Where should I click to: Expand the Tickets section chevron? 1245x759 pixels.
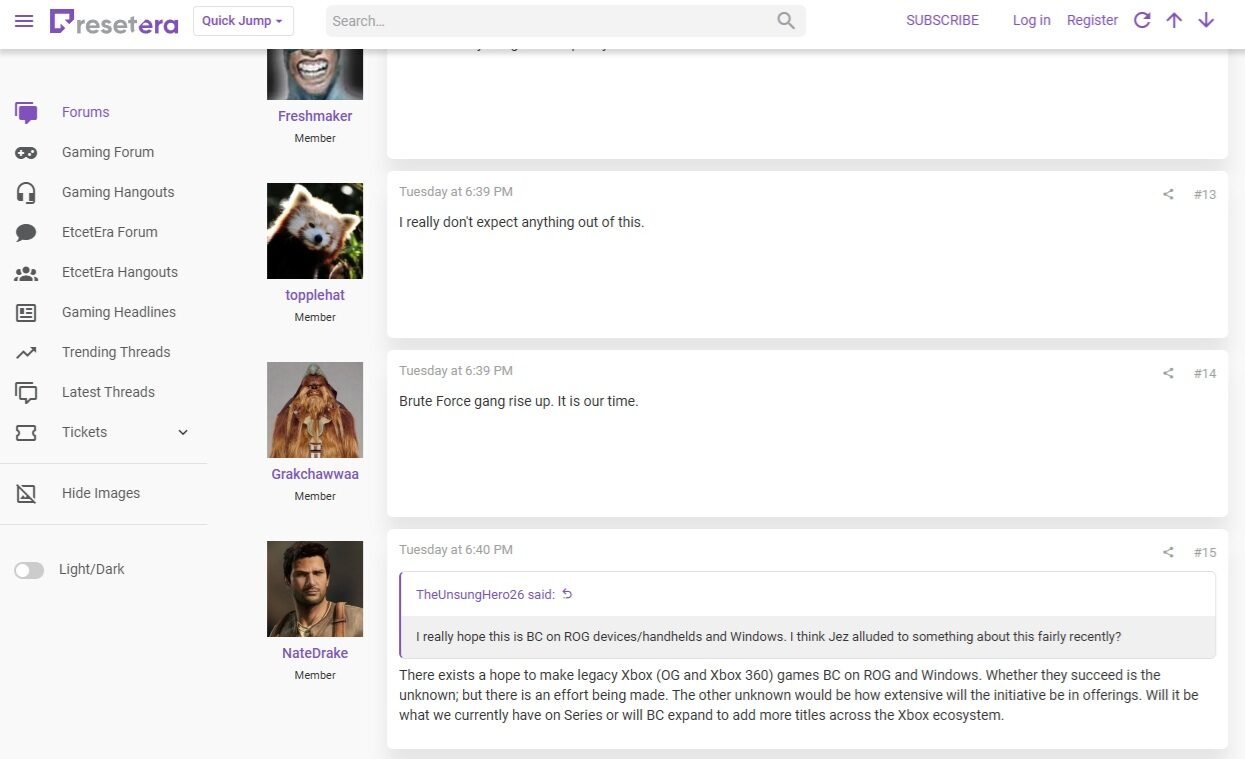(182, 432)
